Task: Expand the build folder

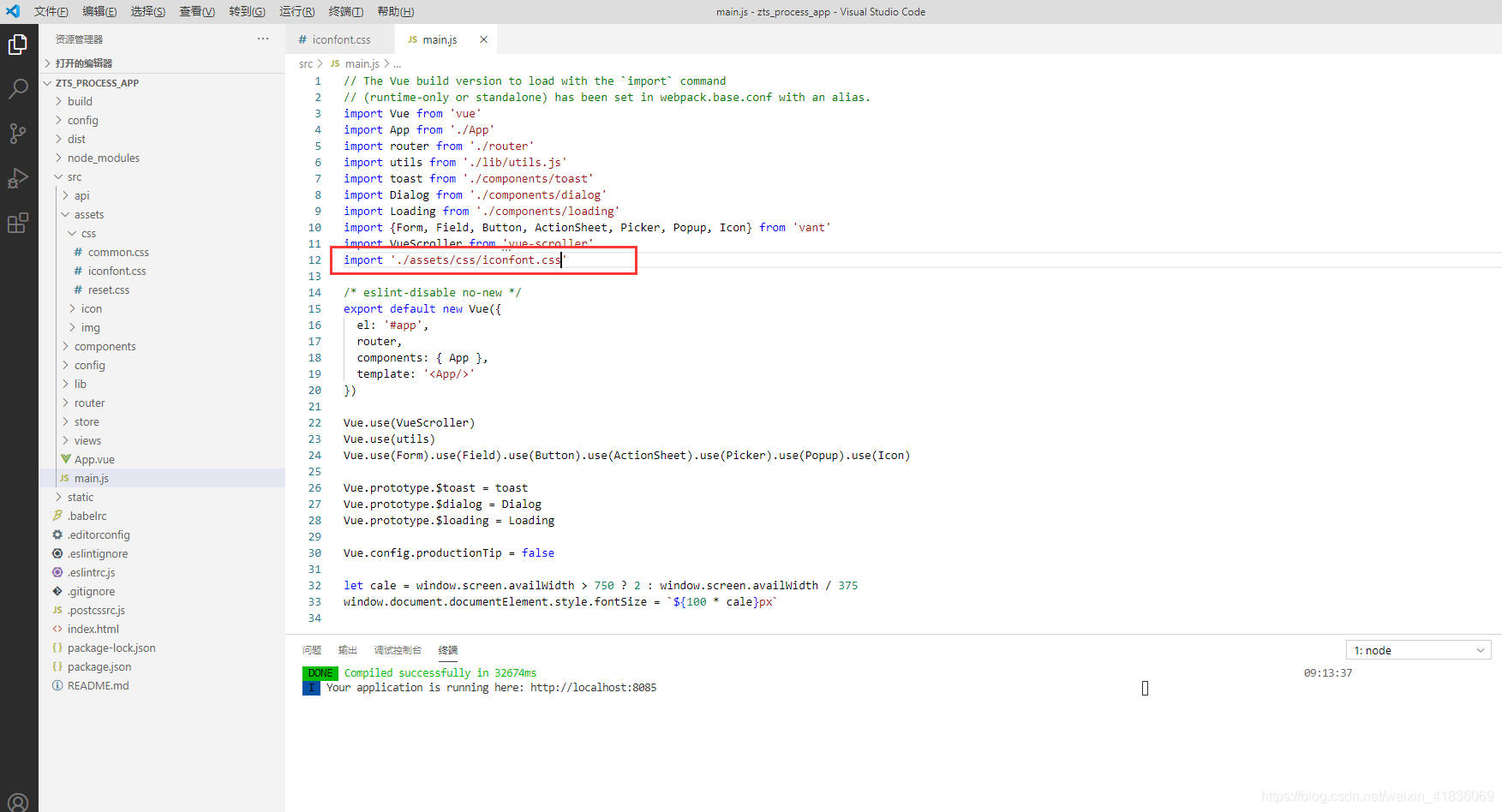Action: tap(80, 101)
